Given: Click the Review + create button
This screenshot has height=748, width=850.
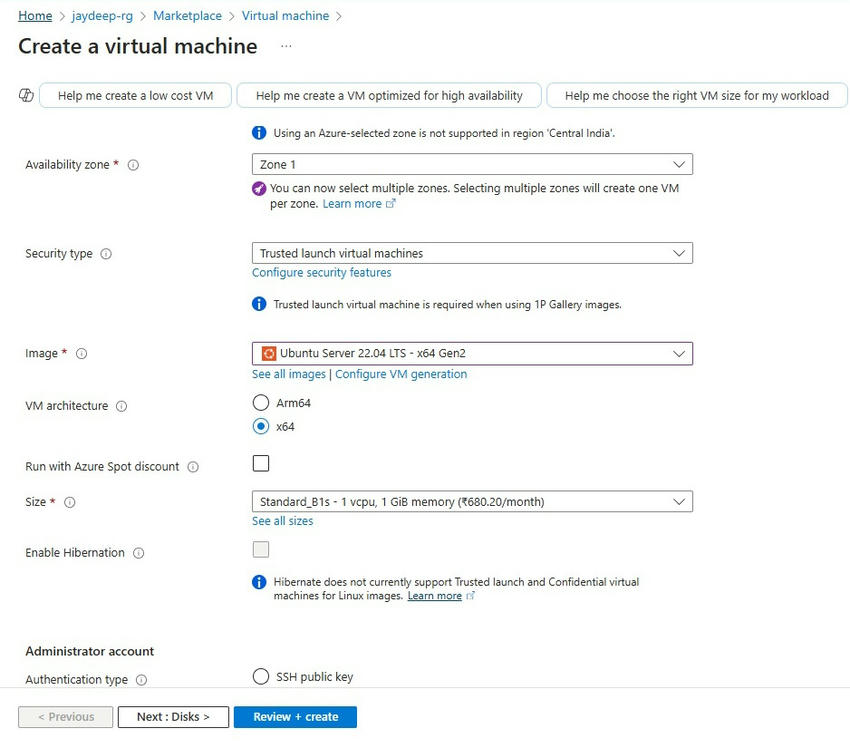Looking at the screenshot, I should pyautogui.click(x=295, y=716).
